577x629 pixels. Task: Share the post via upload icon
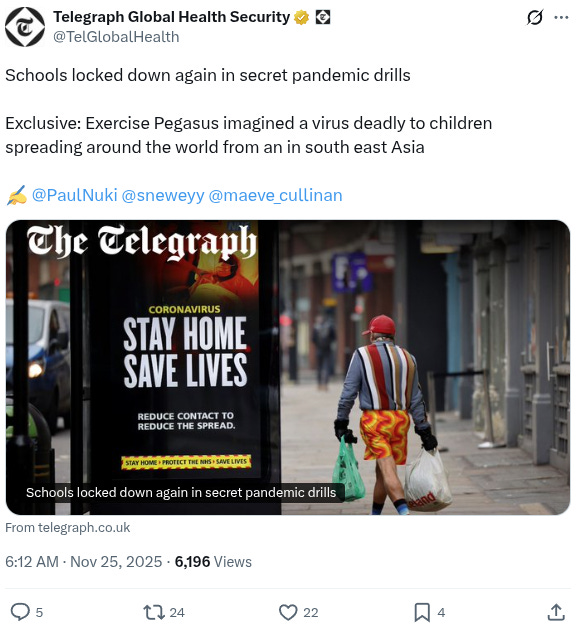pyautogui.click(x=556, y=612)
